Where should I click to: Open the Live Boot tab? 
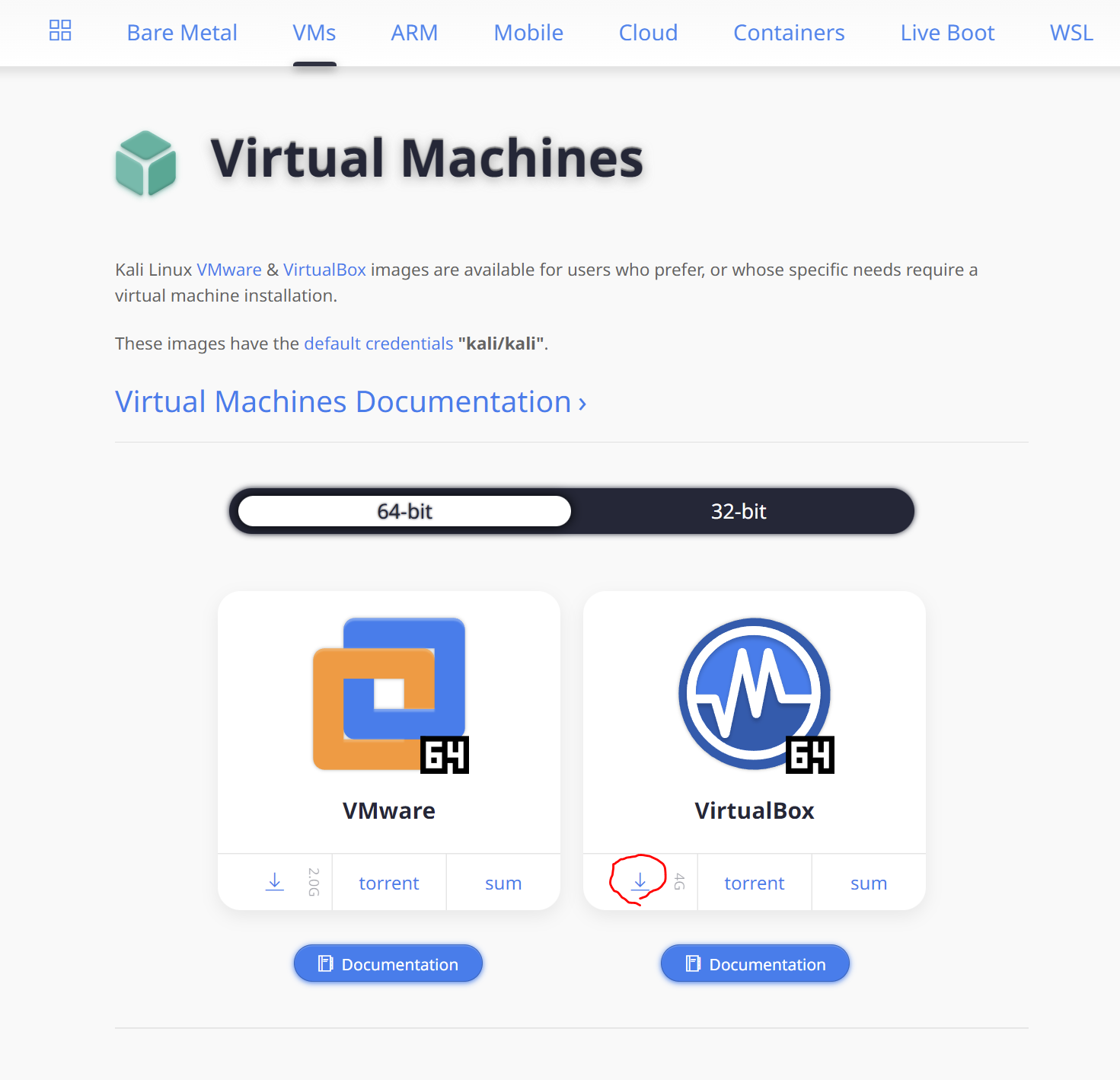click(947, 33)
